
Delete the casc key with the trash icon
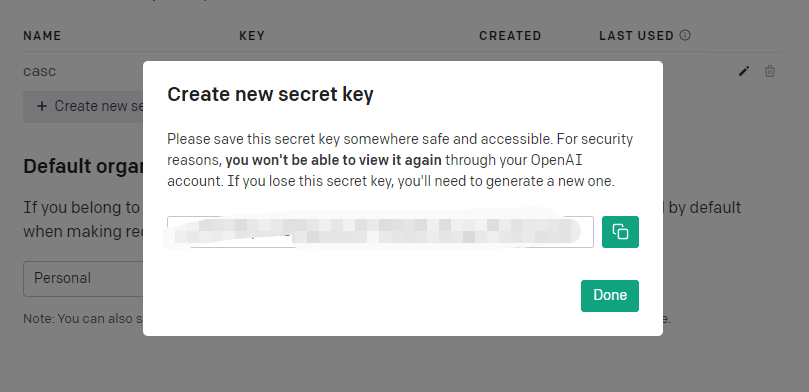[x=770, y=71]
